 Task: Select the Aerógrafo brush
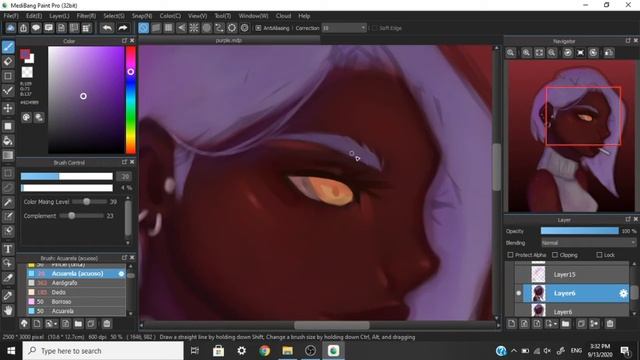click(x=76, y=283)
